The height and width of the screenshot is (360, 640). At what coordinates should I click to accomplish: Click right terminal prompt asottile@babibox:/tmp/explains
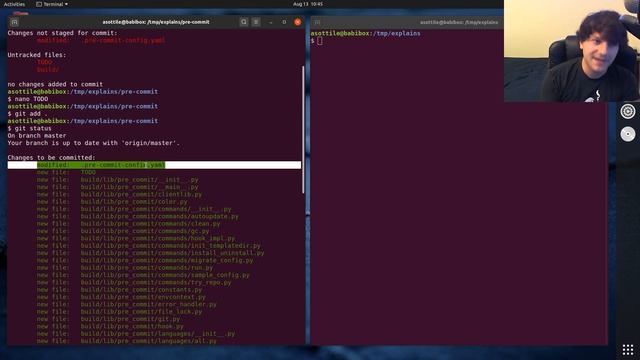pyautogui.click(x=366, y=33)
